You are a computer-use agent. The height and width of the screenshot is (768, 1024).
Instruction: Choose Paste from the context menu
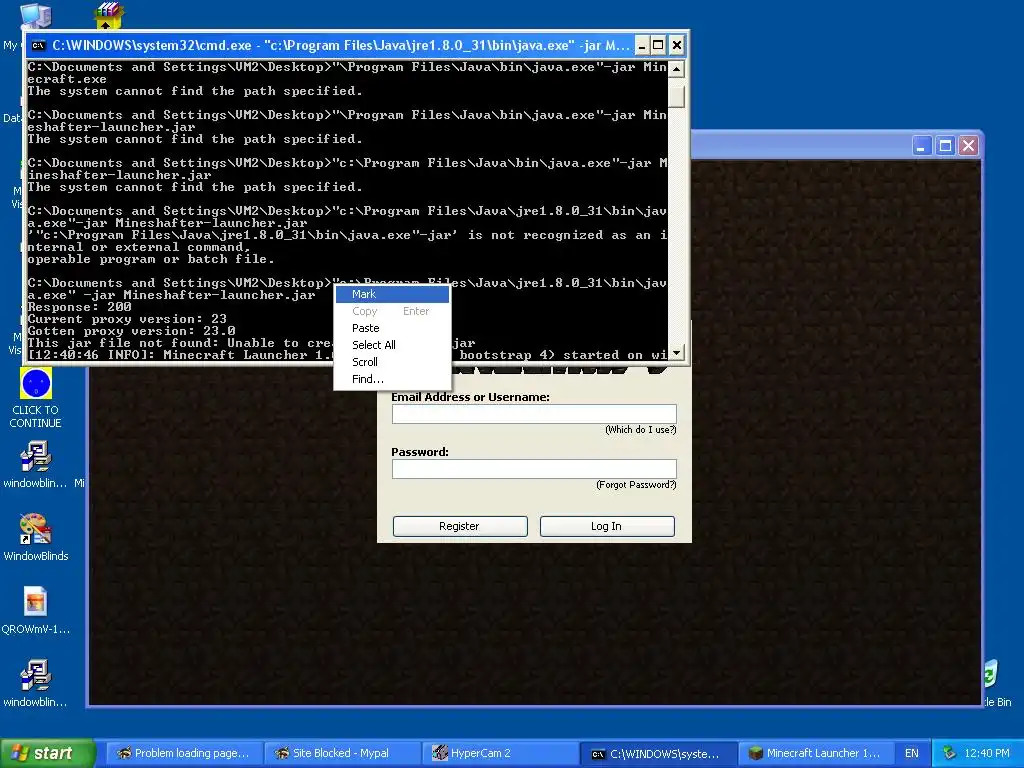tap(392, 328)
